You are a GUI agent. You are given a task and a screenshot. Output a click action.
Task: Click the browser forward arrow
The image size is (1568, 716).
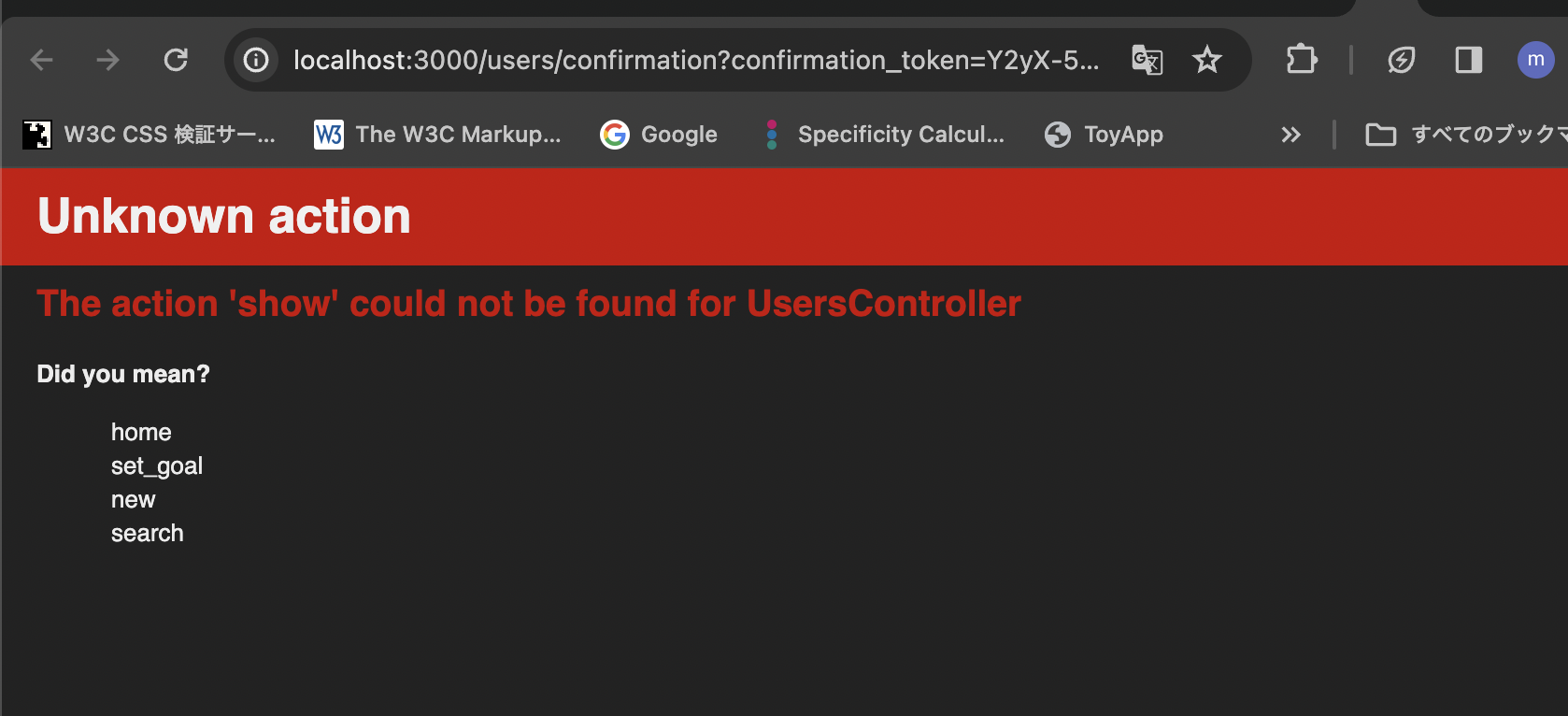pyautogui.click(x=108, y=61)
